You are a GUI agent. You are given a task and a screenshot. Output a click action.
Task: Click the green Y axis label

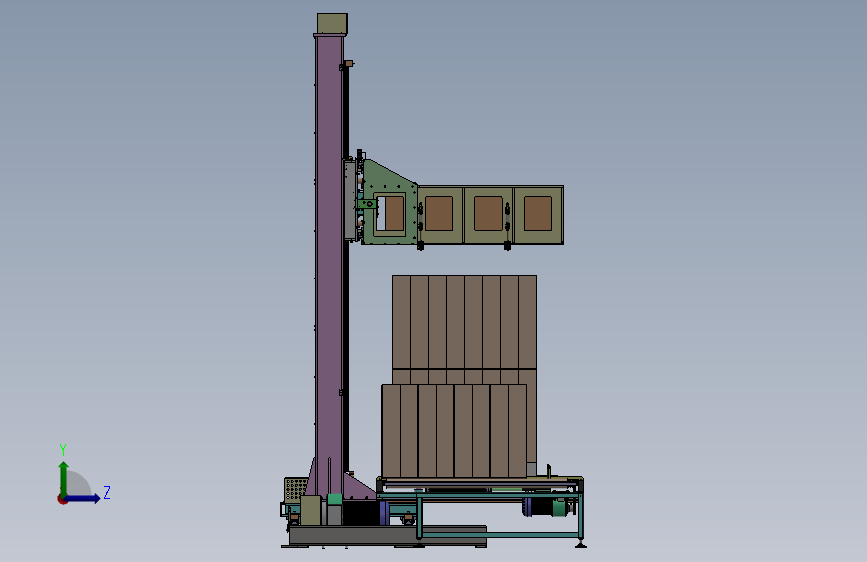63,449
